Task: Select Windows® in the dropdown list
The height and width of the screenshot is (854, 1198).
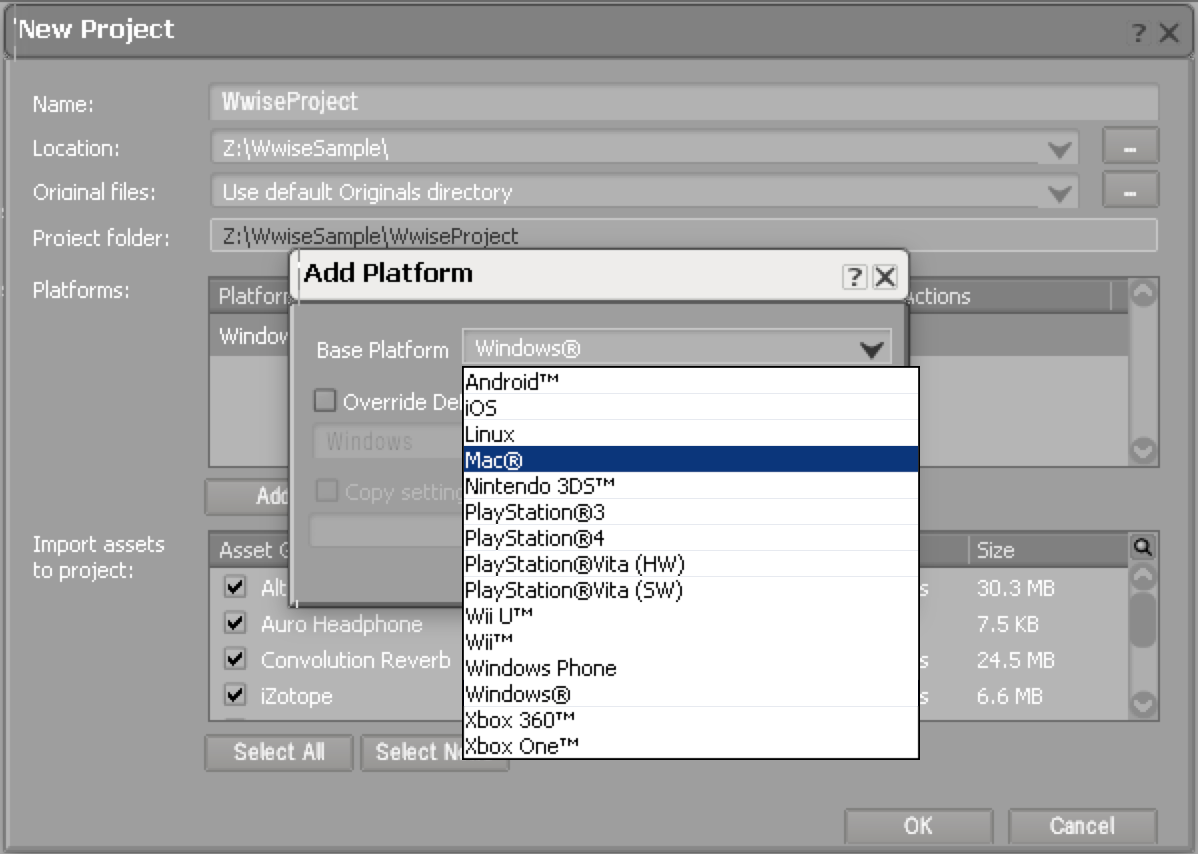Action: 691,694
